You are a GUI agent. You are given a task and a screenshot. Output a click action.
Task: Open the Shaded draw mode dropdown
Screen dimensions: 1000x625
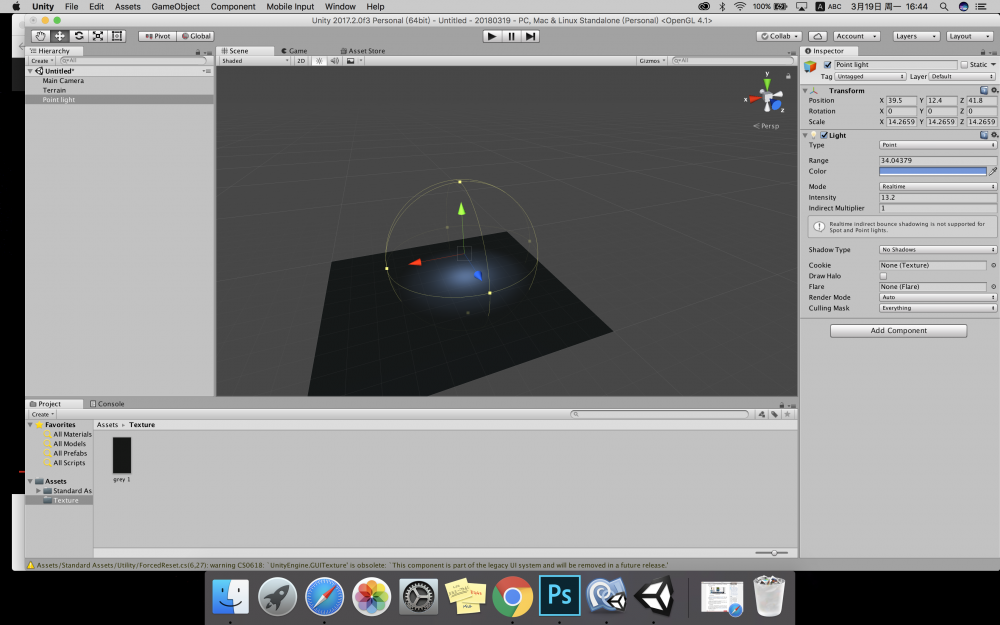[x=254, y=61]
